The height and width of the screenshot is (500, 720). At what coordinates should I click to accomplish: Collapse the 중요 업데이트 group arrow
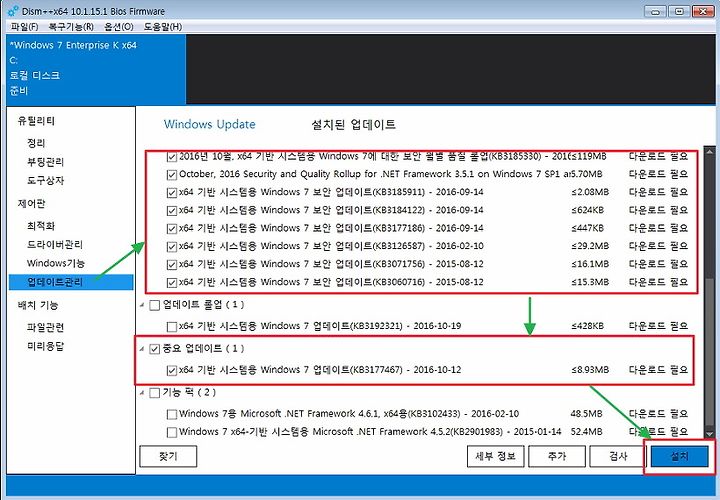[142, 349]
